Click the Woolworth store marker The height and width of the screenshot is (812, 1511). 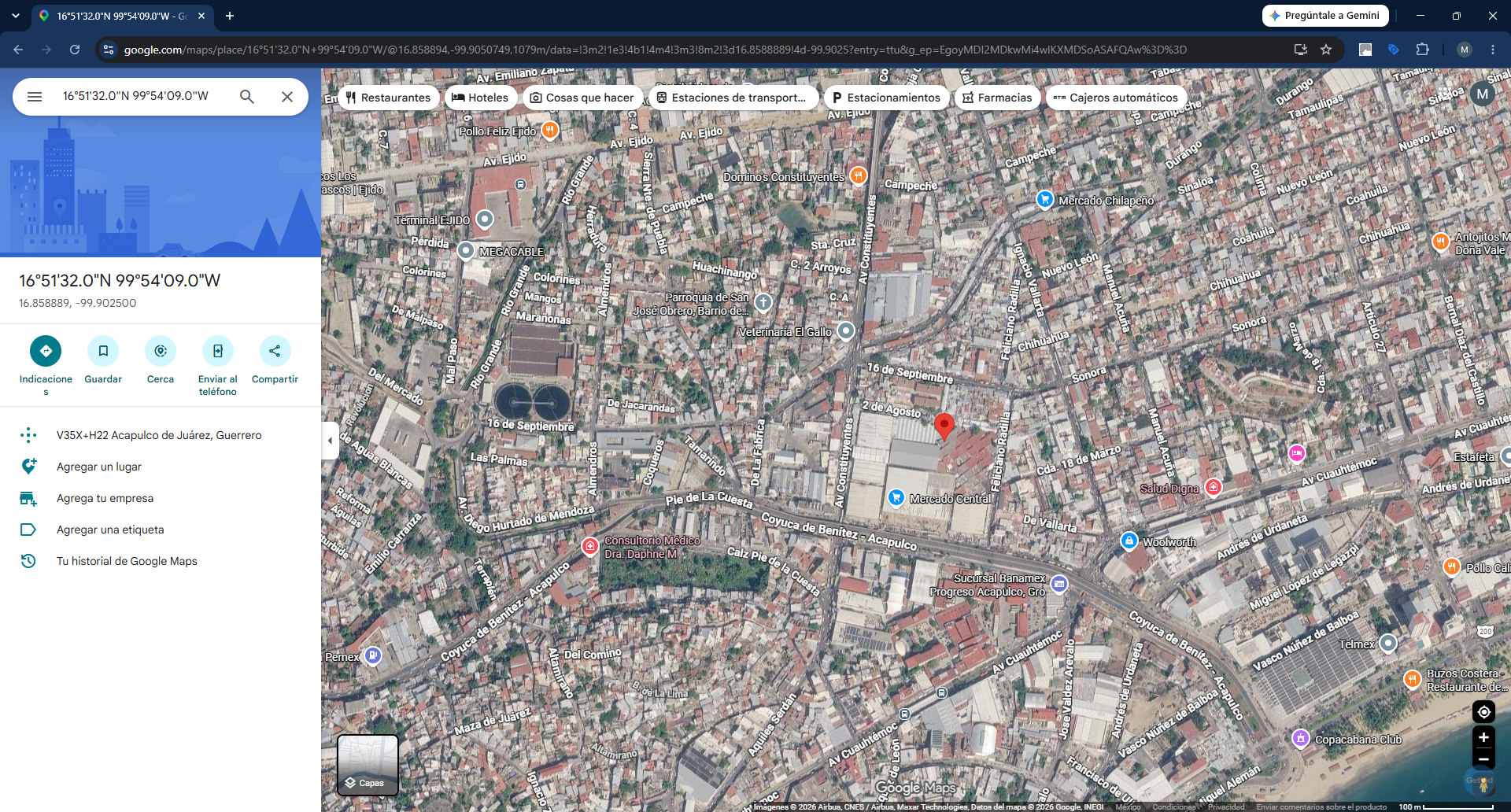1129,541
